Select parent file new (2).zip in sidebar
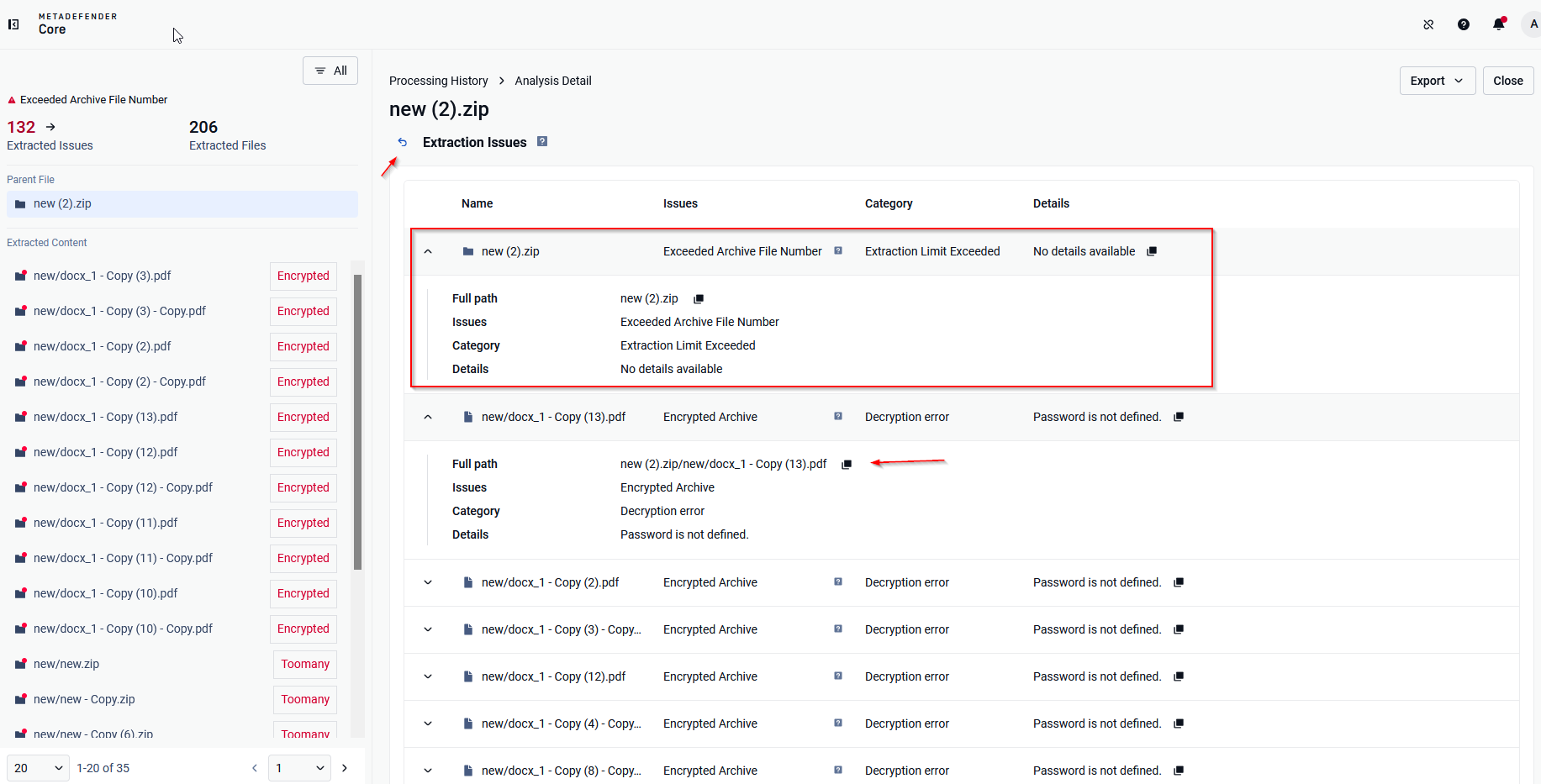This screenshot has height=784, width=1541. 182,204
